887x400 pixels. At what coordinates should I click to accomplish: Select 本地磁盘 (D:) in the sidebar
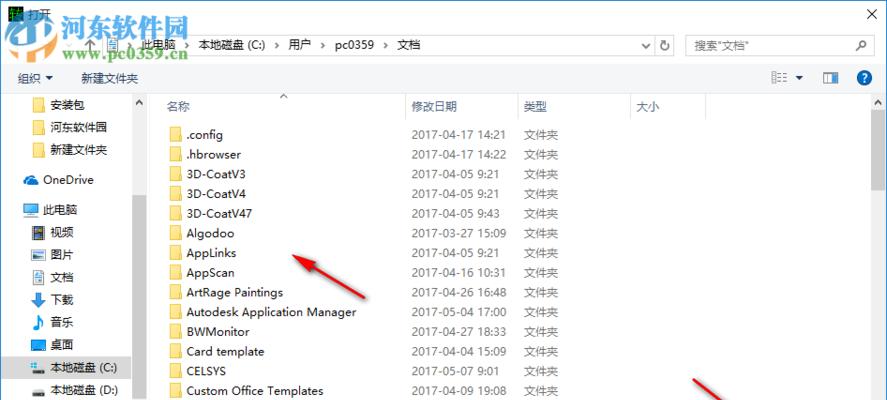(x=74, y=390)
